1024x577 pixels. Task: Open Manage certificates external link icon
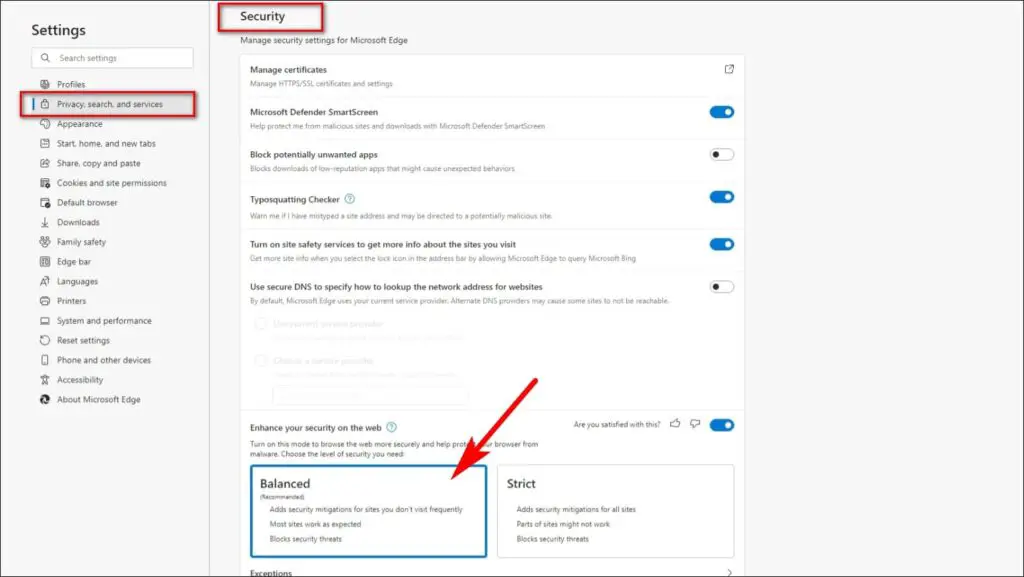pos(729,69)
